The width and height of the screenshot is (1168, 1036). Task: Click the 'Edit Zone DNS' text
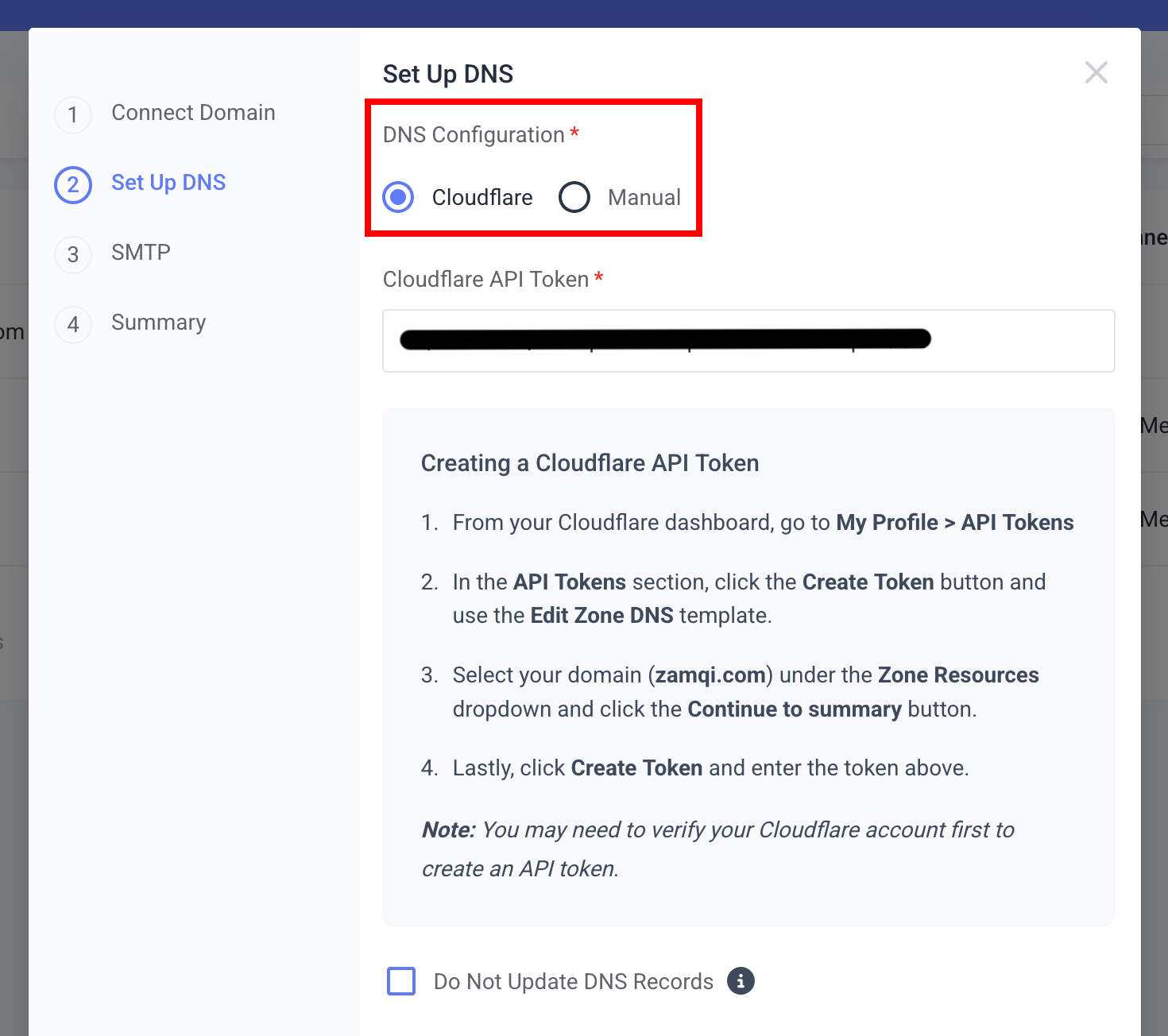coord(602,616)
